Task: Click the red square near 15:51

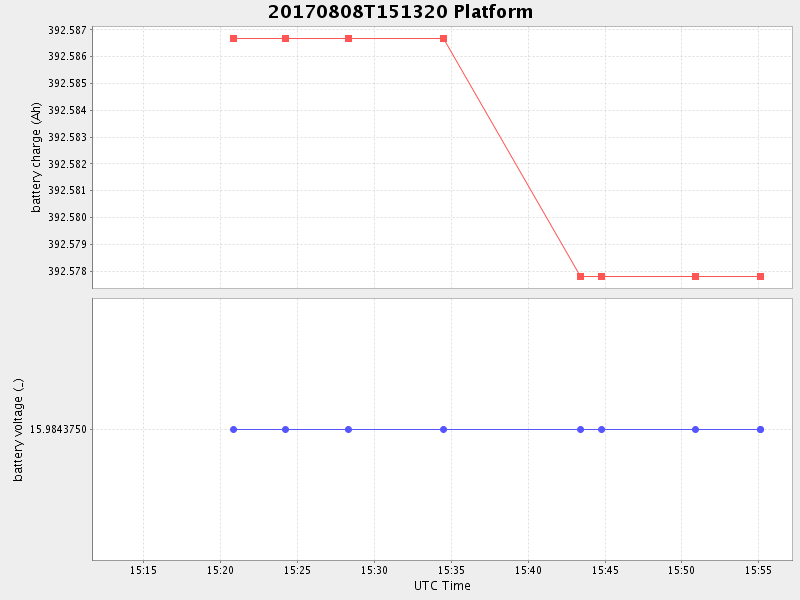Action: point(695,277)
